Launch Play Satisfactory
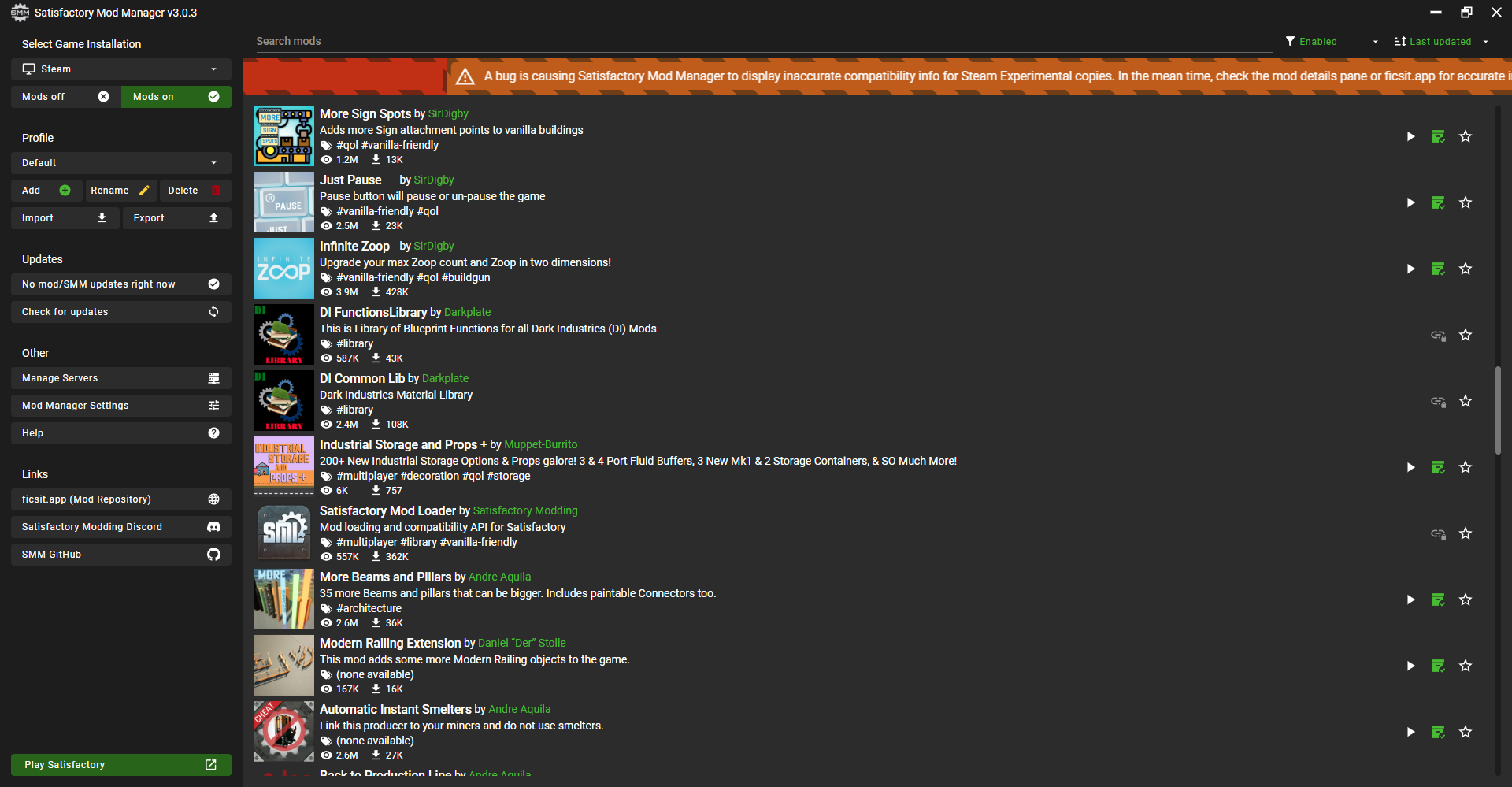Image resolution: width=1512 pixels, height=787 pixels. pos(121,765)
